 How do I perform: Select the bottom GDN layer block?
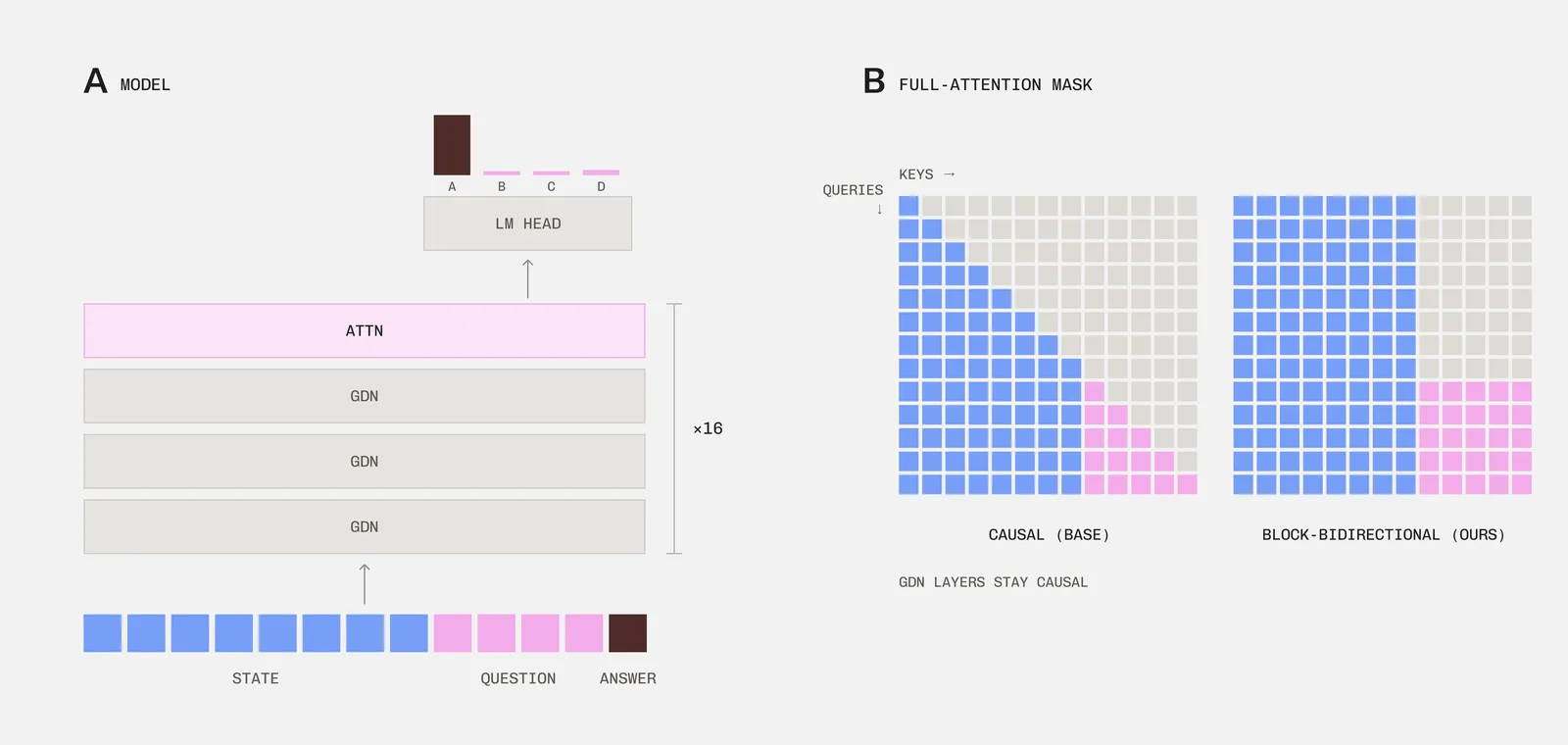(x=365, y=526)
